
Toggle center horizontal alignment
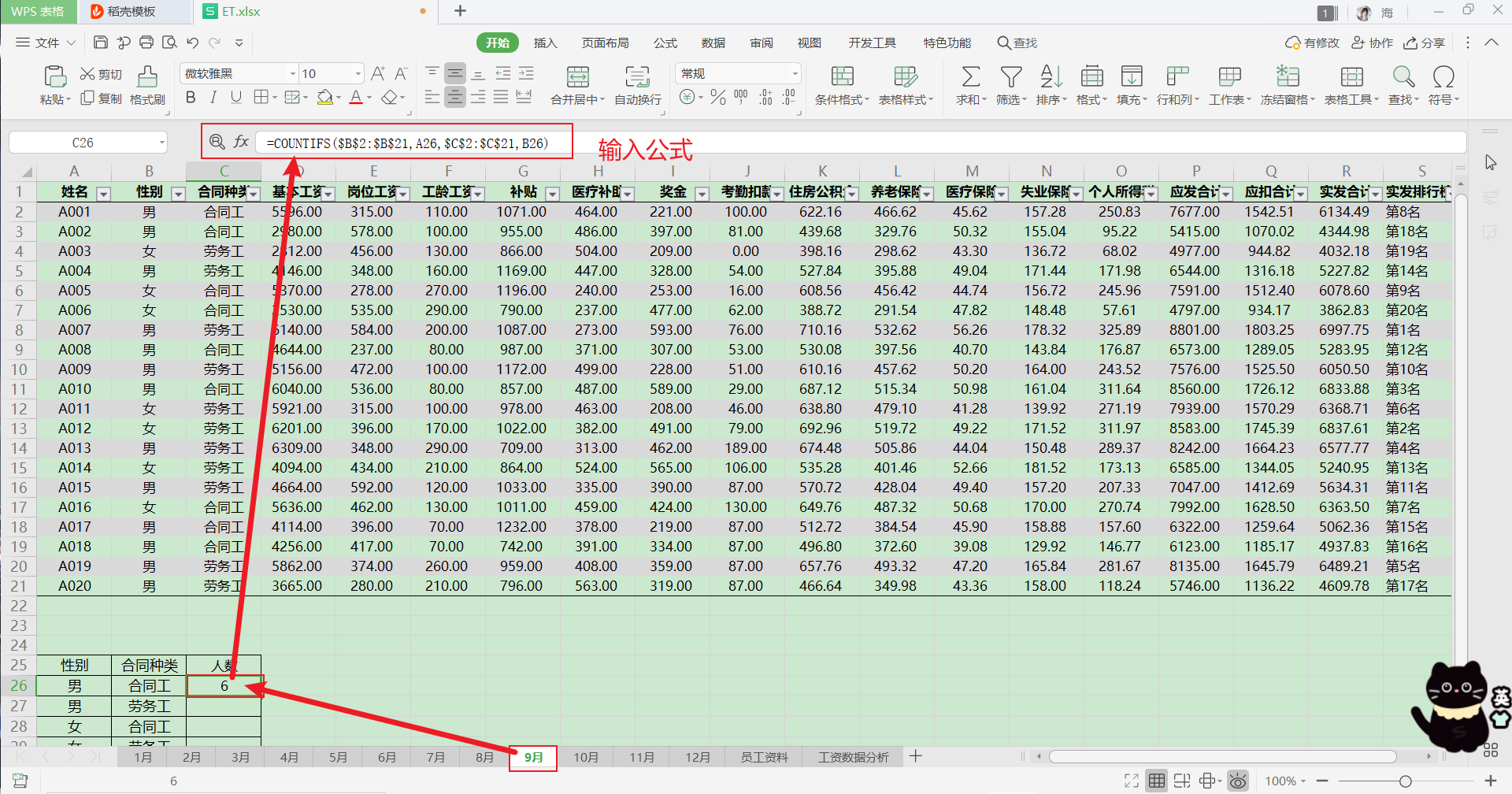click(455, 97)
